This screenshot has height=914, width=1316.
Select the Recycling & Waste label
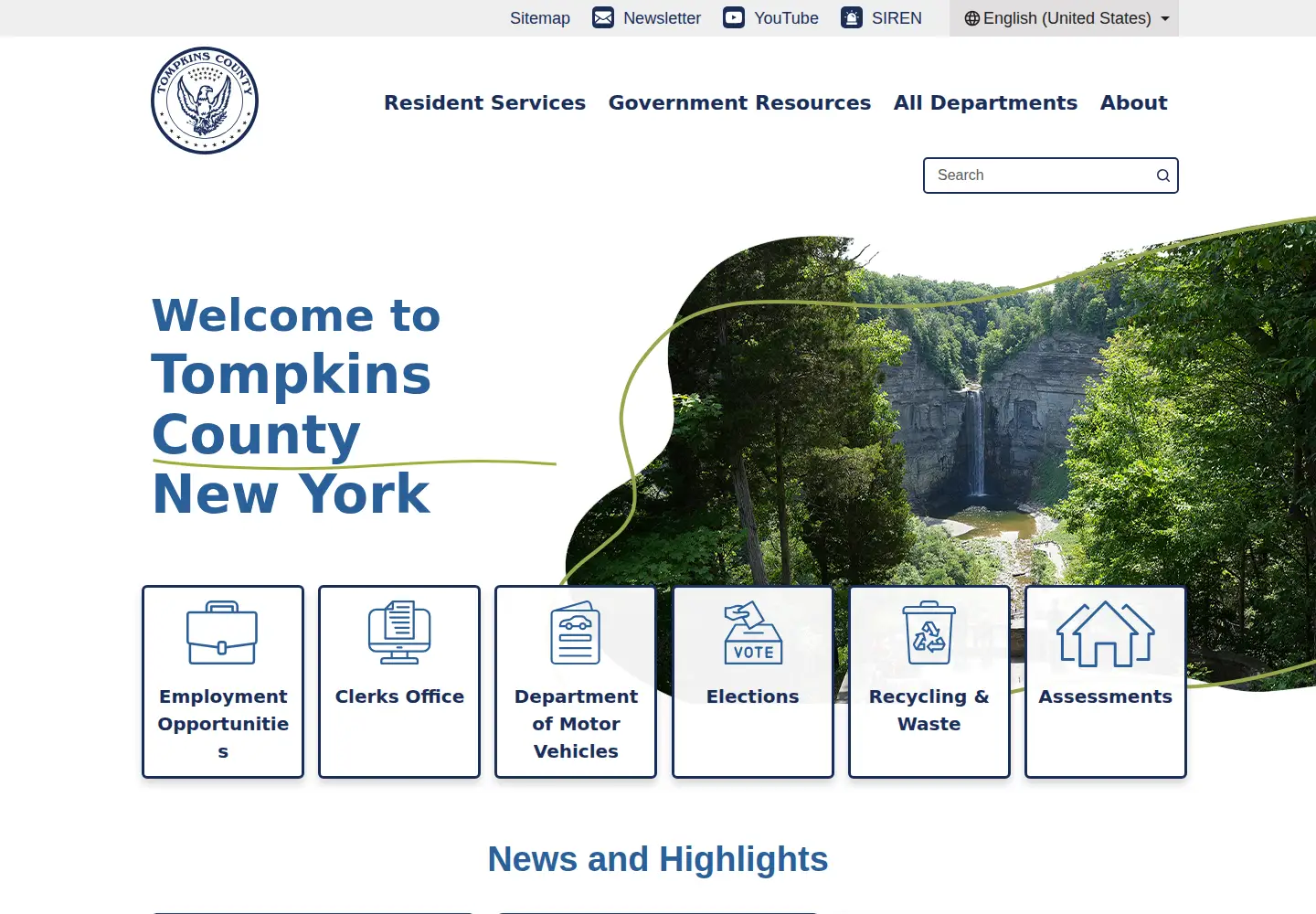point(929,710)
